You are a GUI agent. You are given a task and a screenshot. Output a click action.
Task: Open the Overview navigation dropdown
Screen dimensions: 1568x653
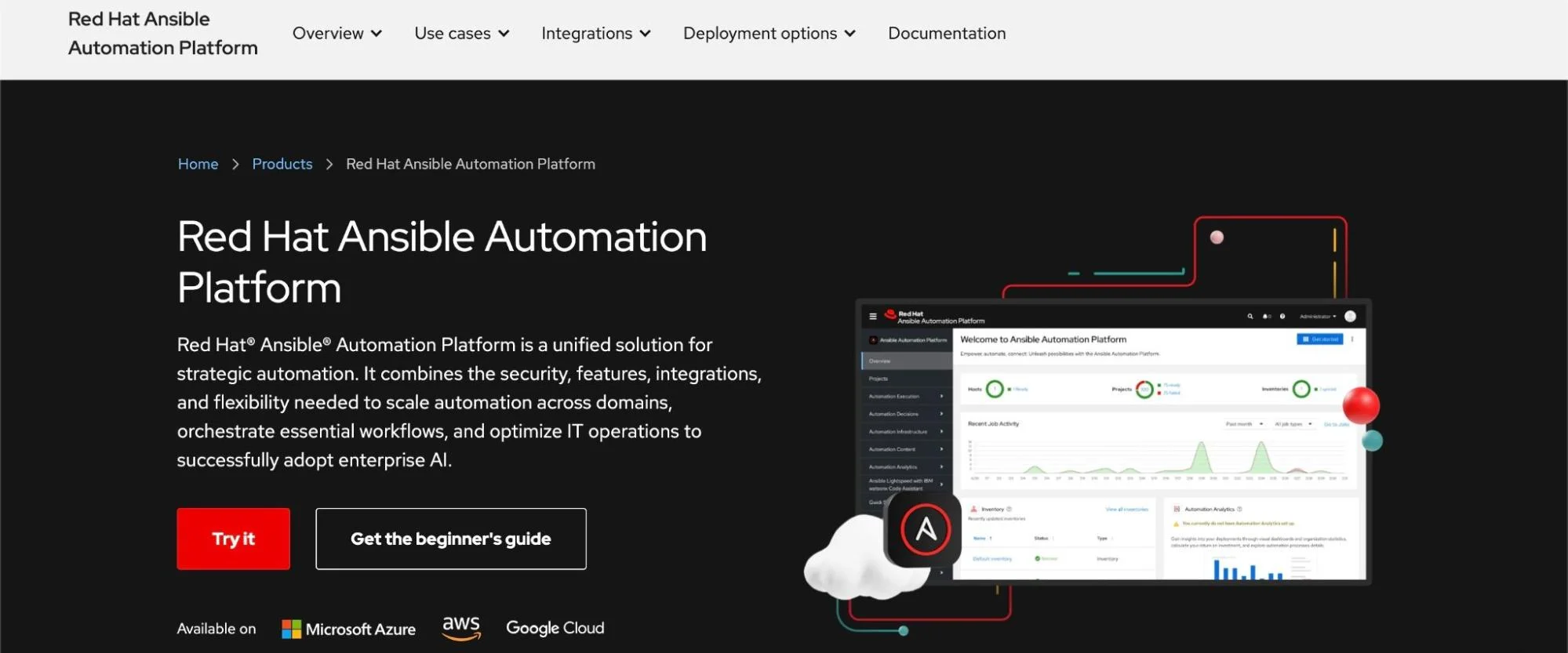coord(337,33)
